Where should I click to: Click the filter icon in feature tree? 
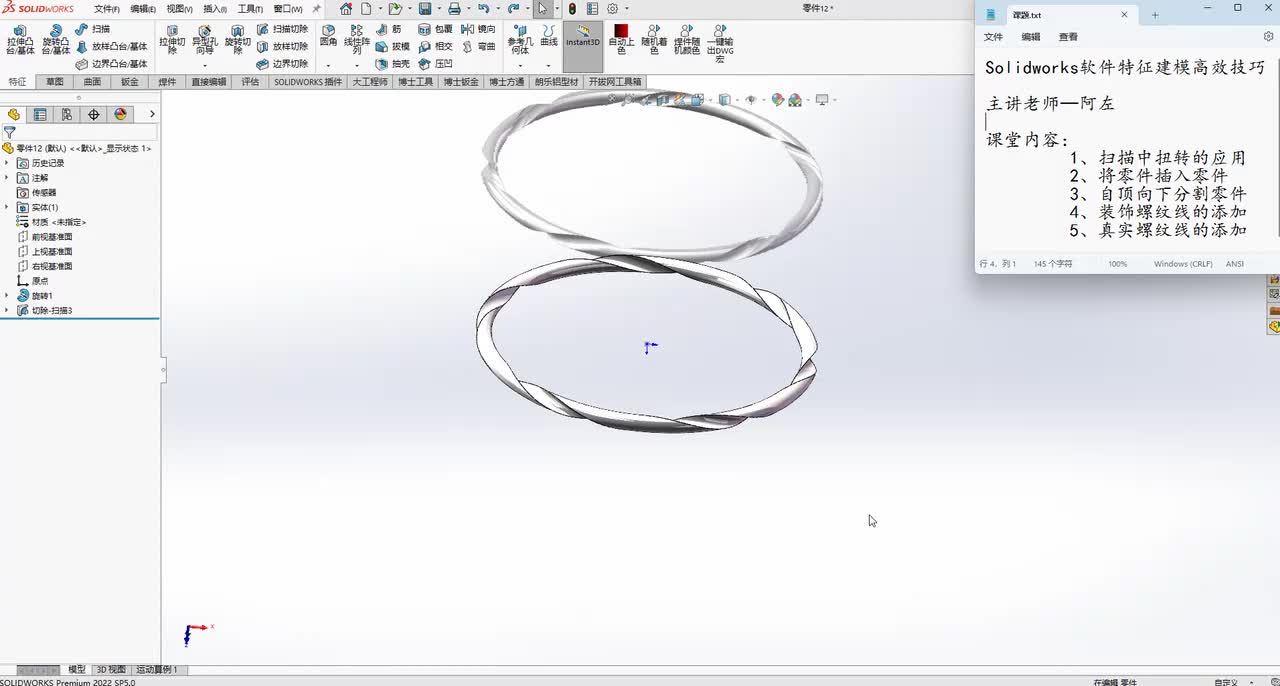coord(10,132)
